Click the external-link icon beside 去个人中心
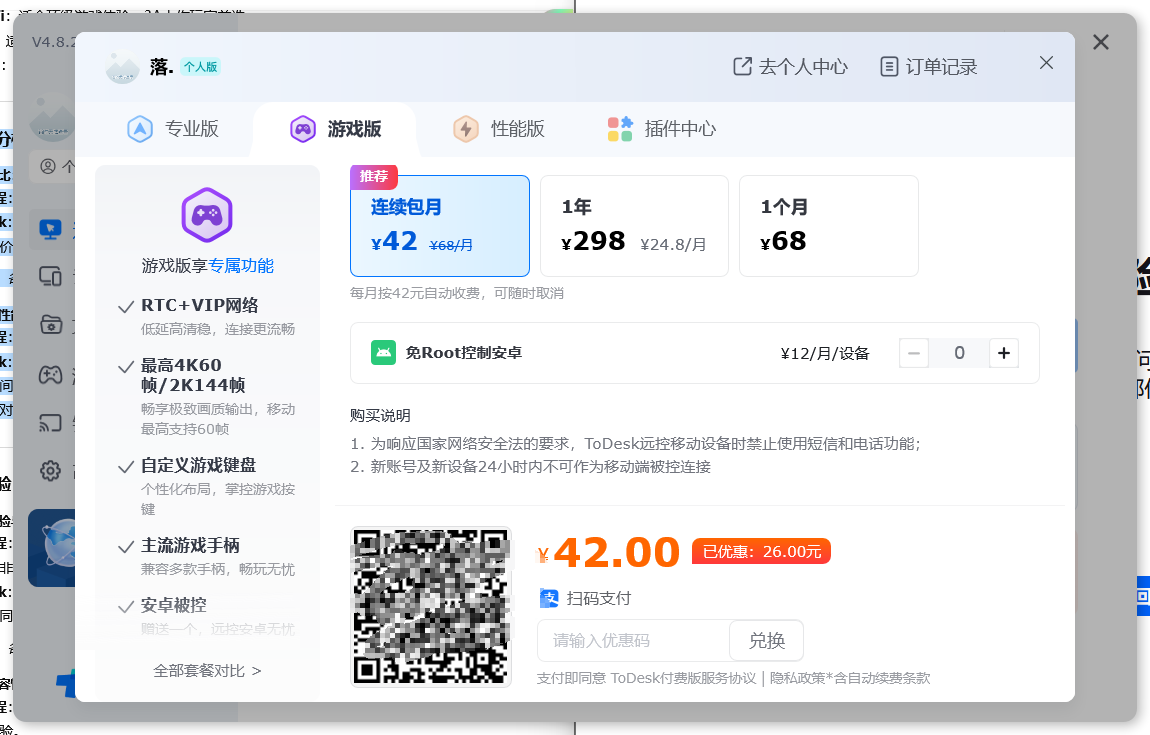This screenshot has width=1150, height=735. pyautogui.click(x=742, y=67)
